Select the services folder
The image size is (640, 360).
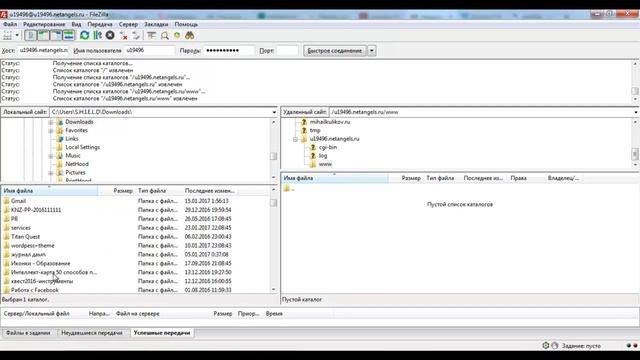[21, 228]
